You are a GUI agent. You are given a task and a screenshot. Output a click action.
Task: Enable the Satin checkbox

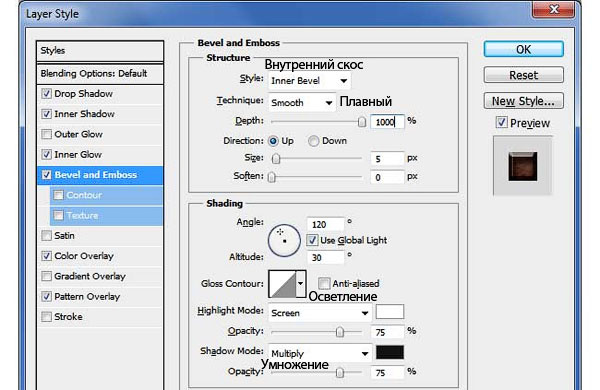click(46, 235)
